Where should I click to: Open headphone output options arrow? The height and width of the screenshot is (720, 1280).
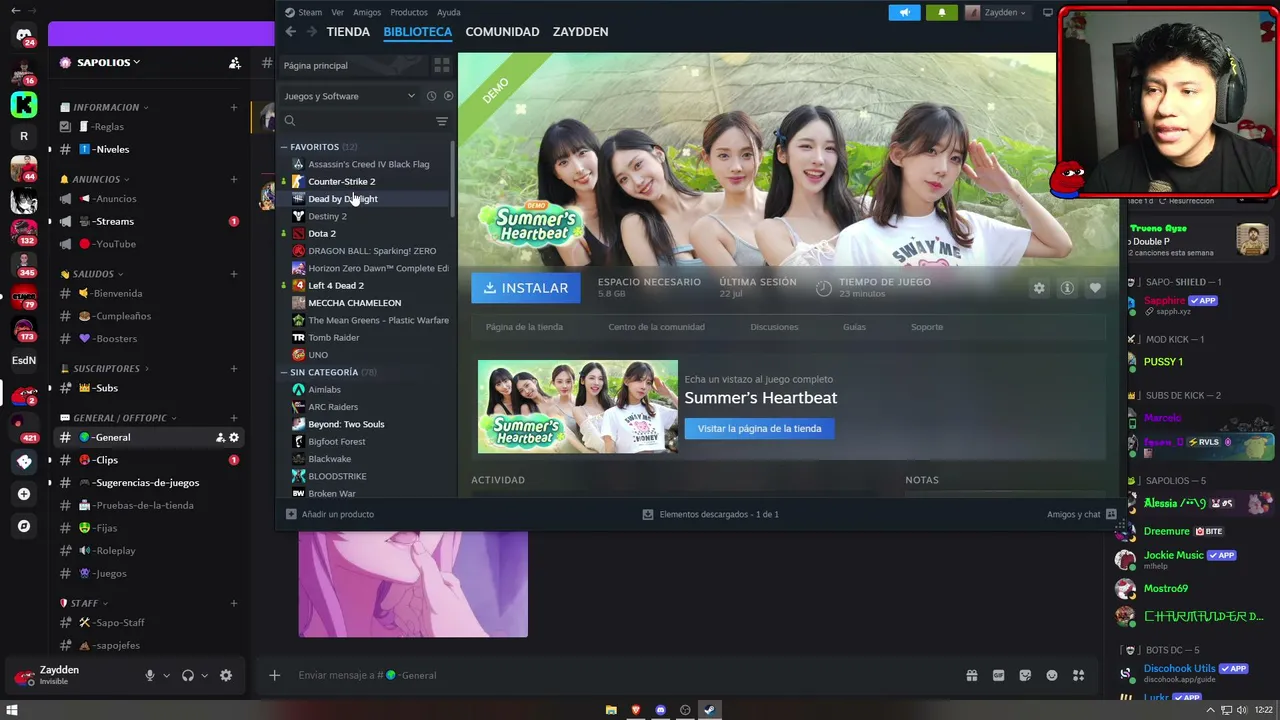pos(204,676)
